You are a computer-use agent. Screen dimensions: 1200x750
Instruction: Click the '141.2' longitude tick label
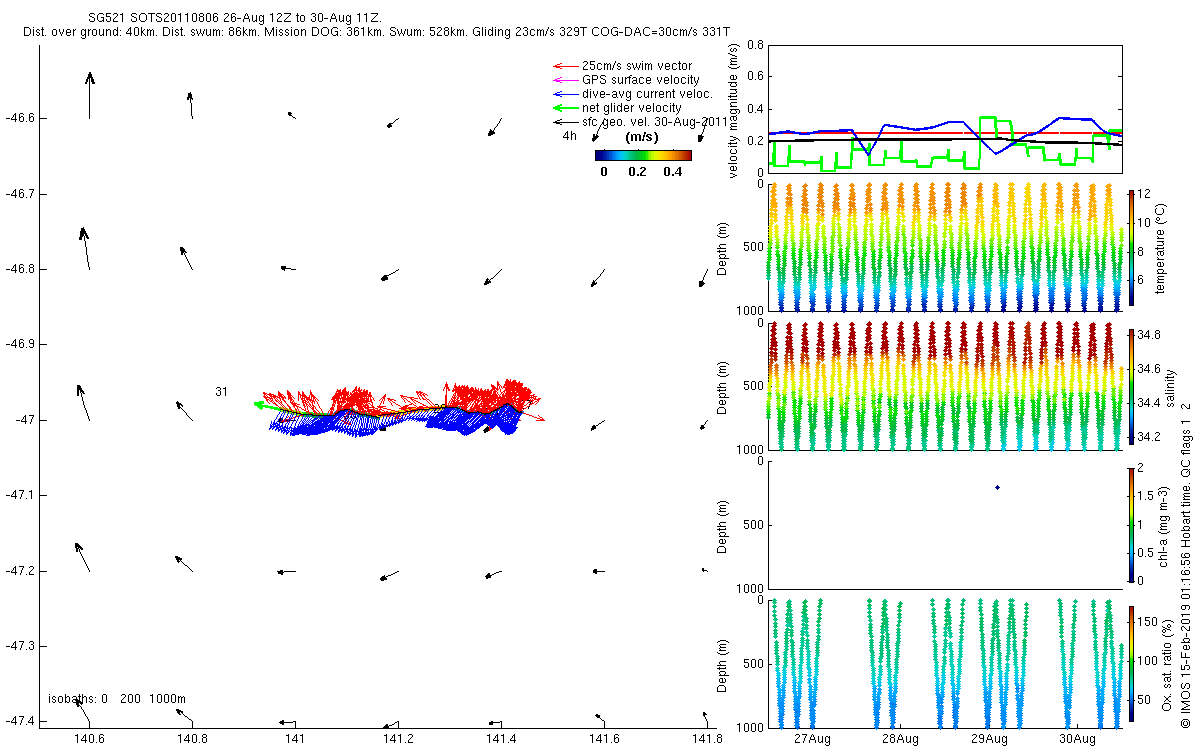(398, 739)
